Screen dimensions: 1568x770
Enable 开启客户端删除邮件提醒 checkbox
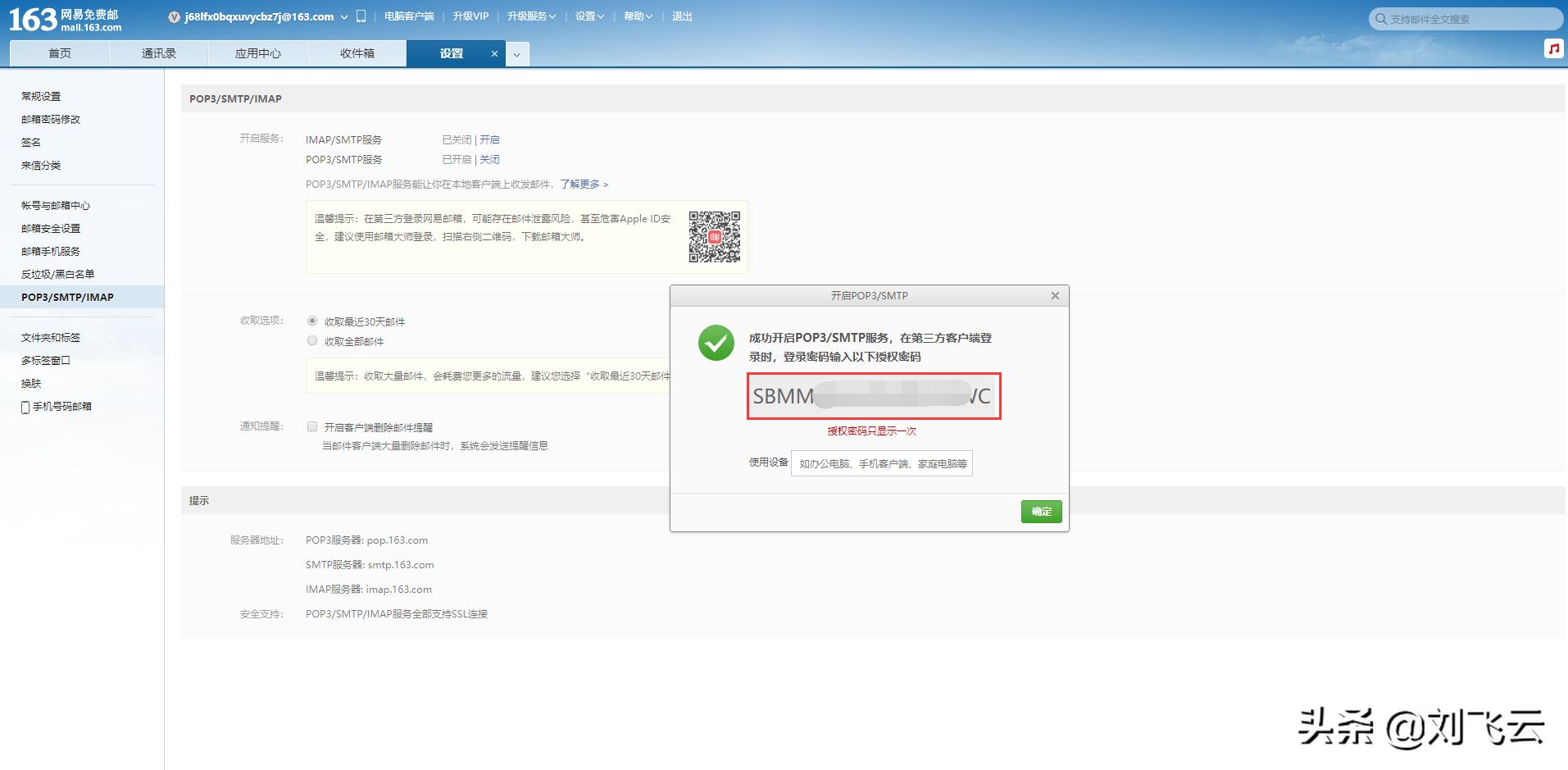tap(312, 426)
